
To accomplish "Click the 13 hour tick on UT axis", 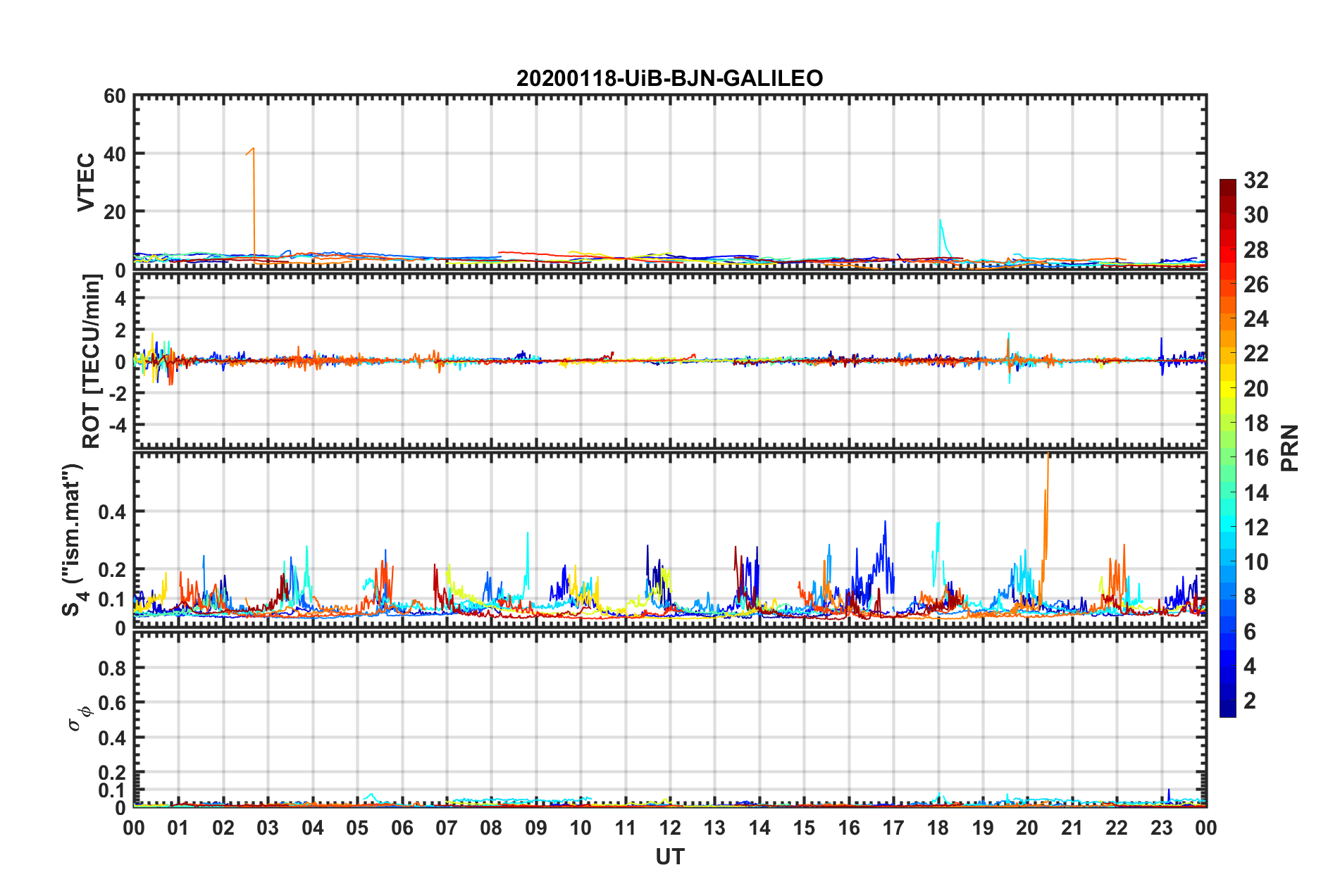I will [714, 828].
